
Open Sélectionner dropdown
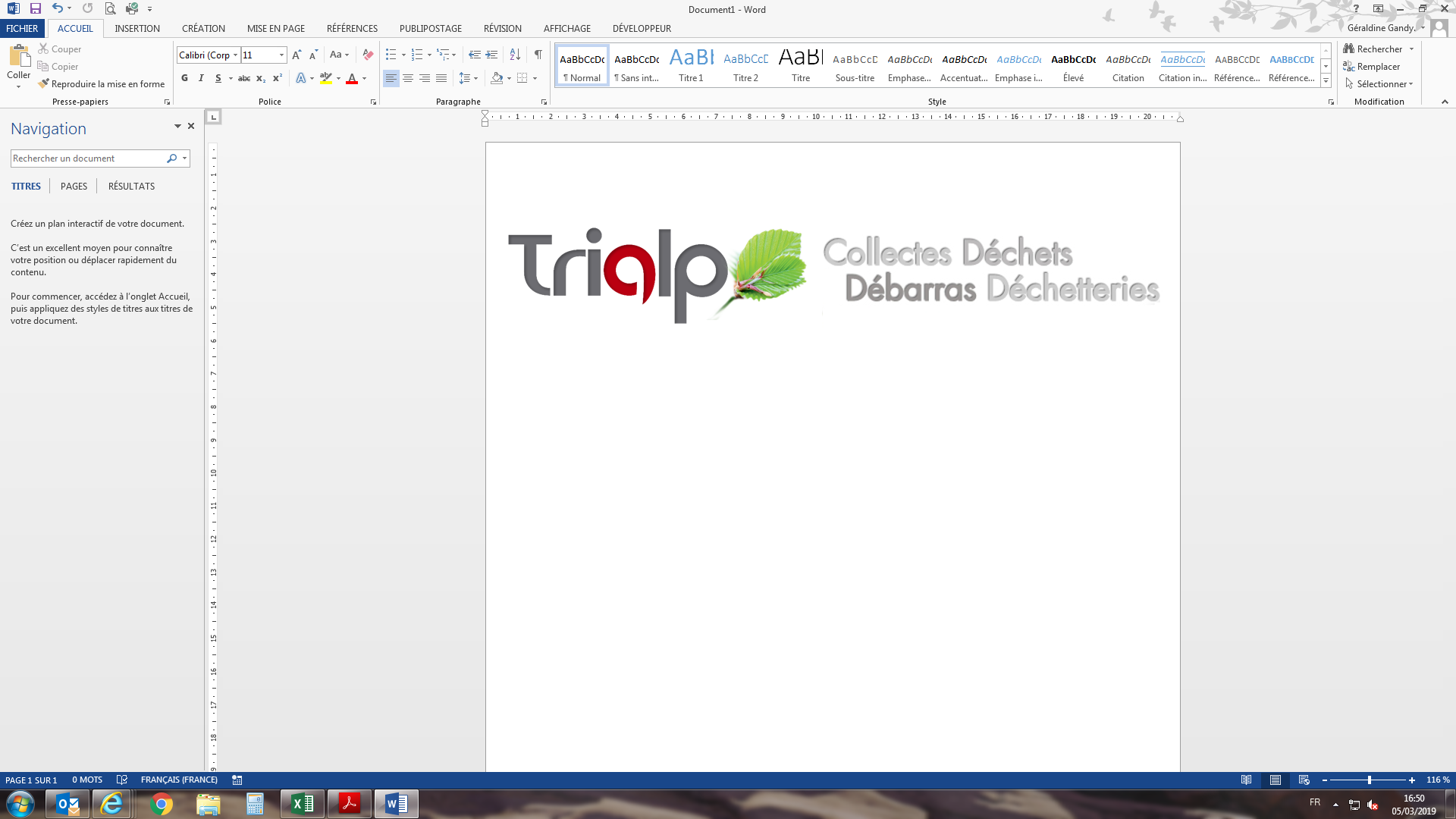pyautogui.click(x=1379, y=84)
